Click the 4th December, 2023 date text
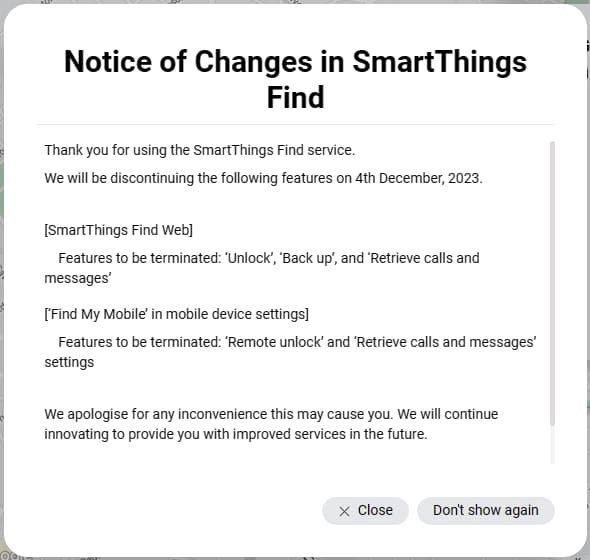This screenshot has width=590, height=560. coord(418,178)
